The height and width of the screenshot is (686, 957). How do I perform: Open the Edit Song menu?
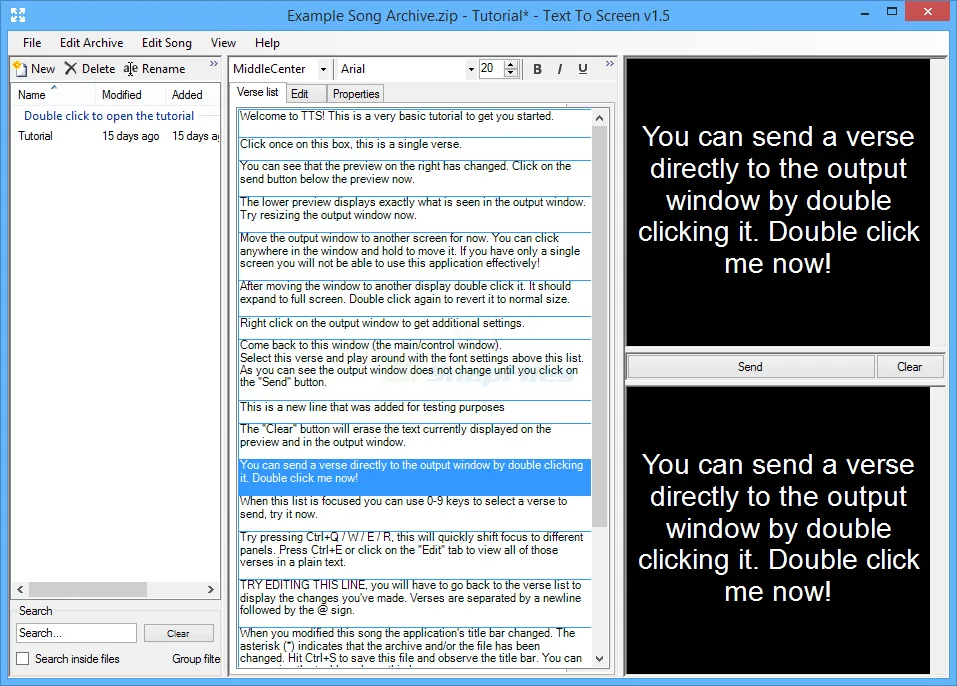(x=167, y=43)
